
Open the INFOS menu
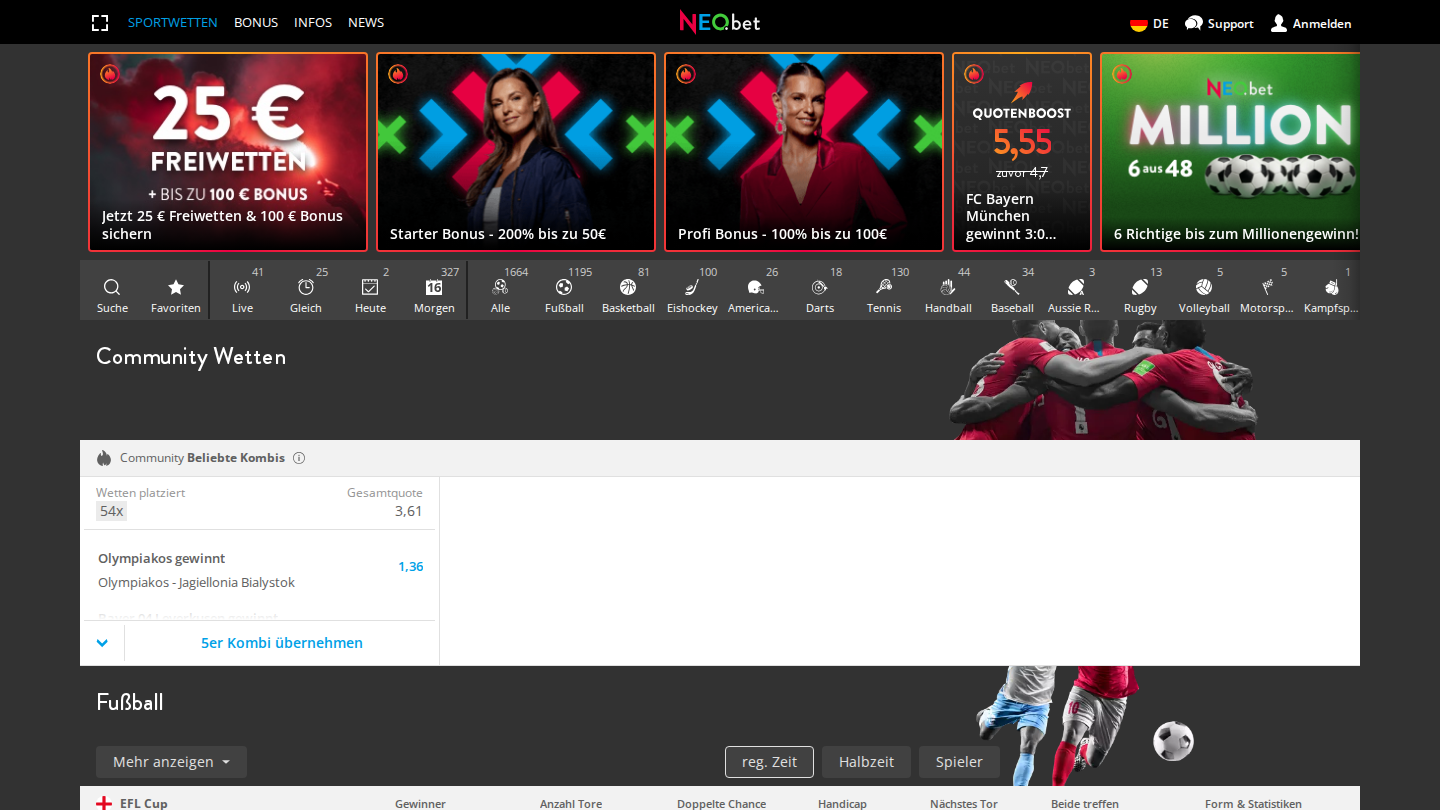pos(313,22)
